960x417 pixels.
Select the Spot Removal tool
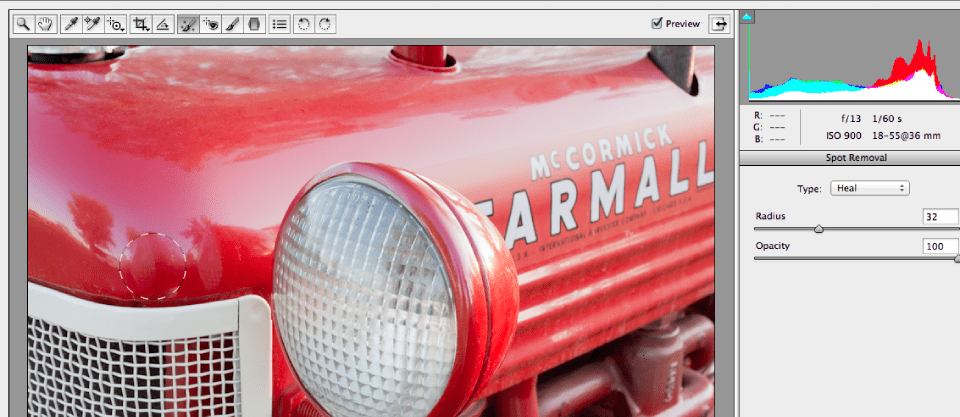point(189,24)
